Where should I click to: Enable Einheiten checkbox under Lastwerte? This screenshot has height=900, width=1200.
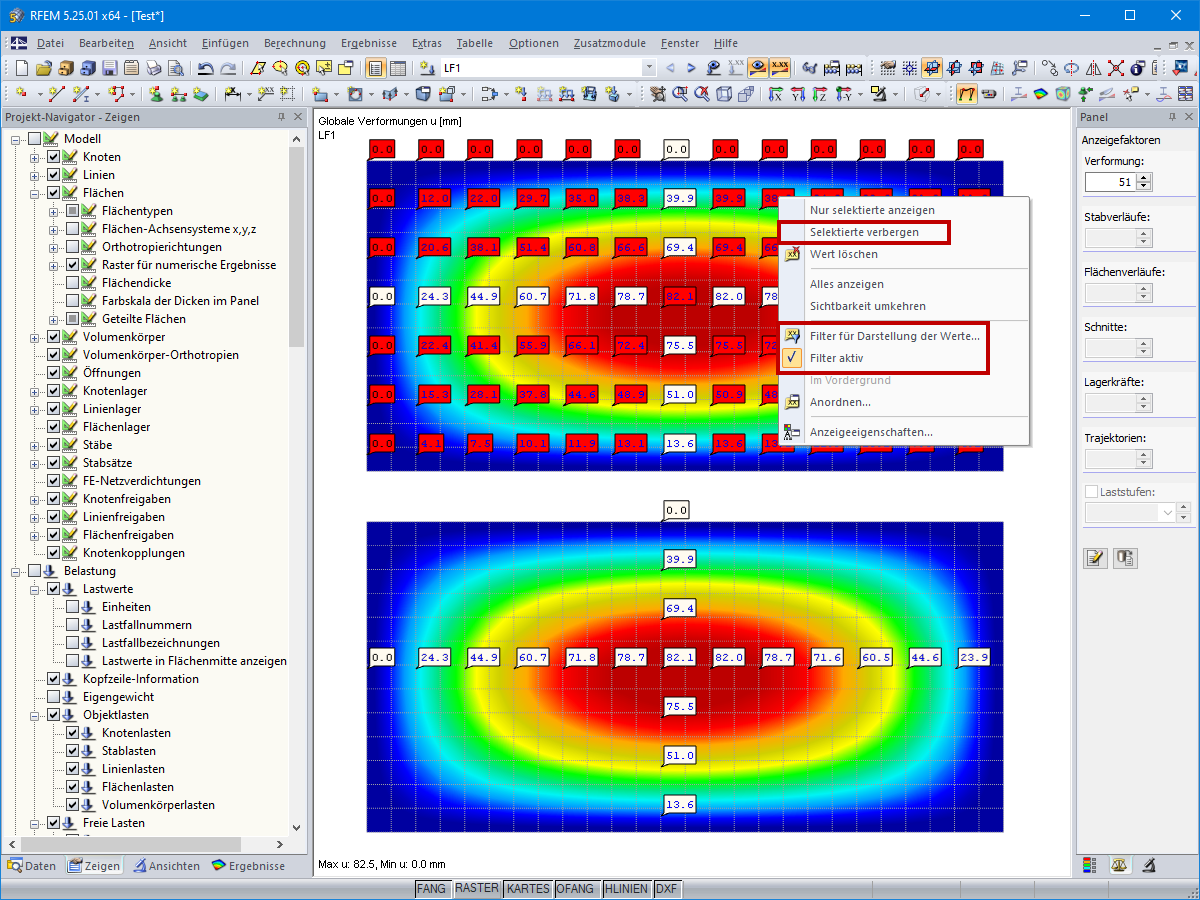(x=73, y=607)
